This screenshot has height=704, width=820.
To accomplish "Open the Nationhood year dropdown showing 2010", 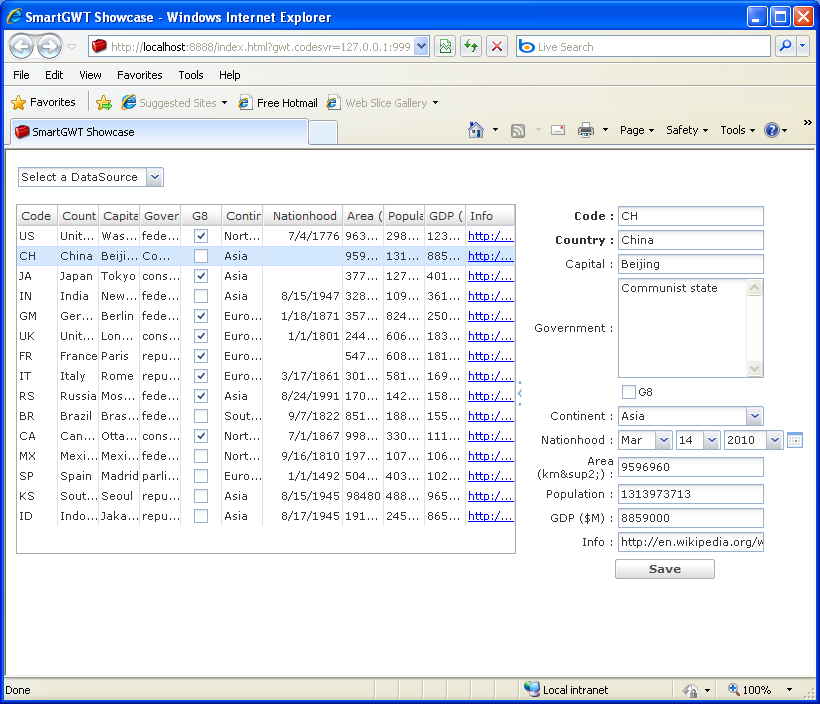I will [x=775, y=440].
